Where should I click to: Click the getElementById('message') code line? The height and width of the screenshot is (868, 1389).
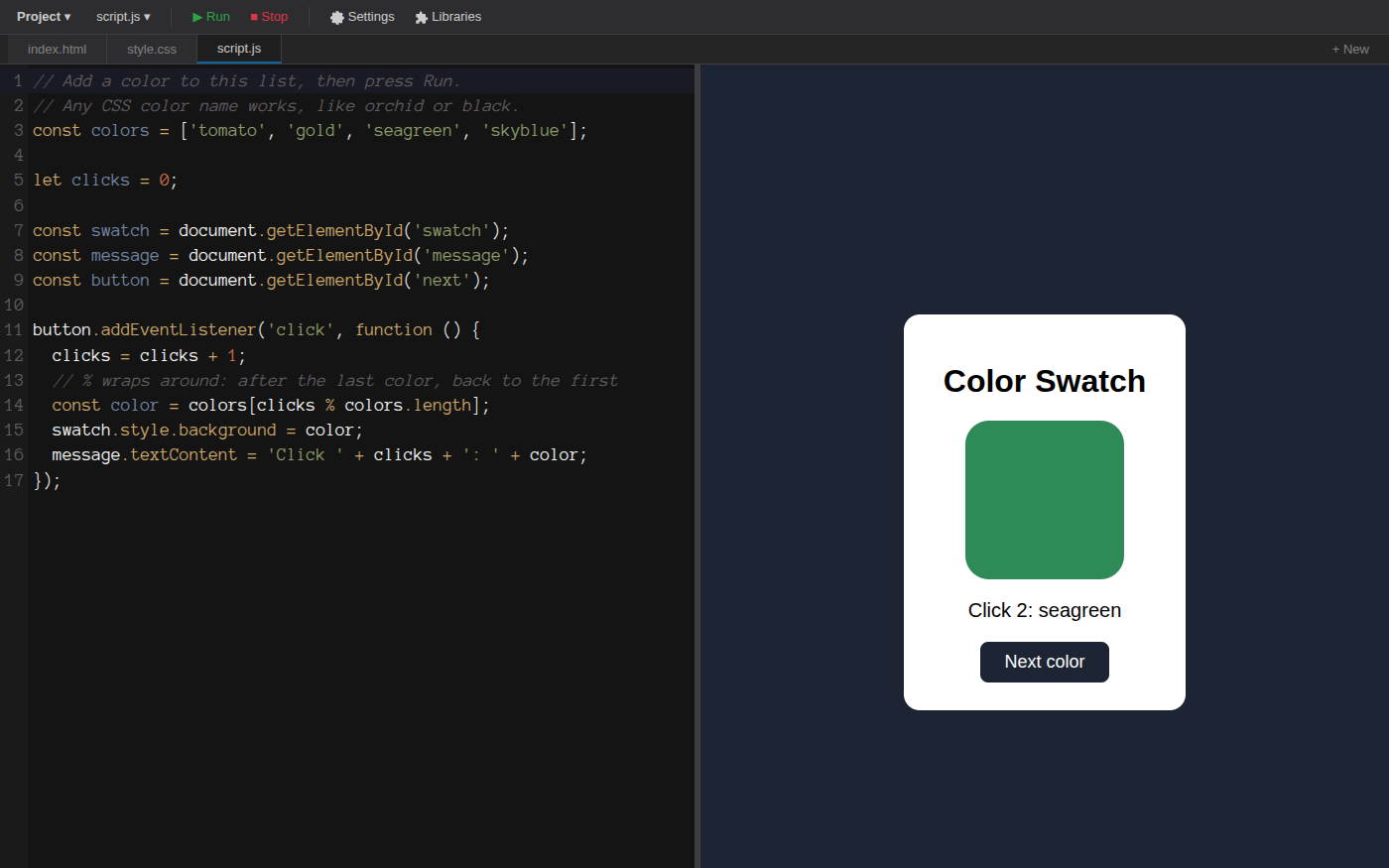click(281, 256)
